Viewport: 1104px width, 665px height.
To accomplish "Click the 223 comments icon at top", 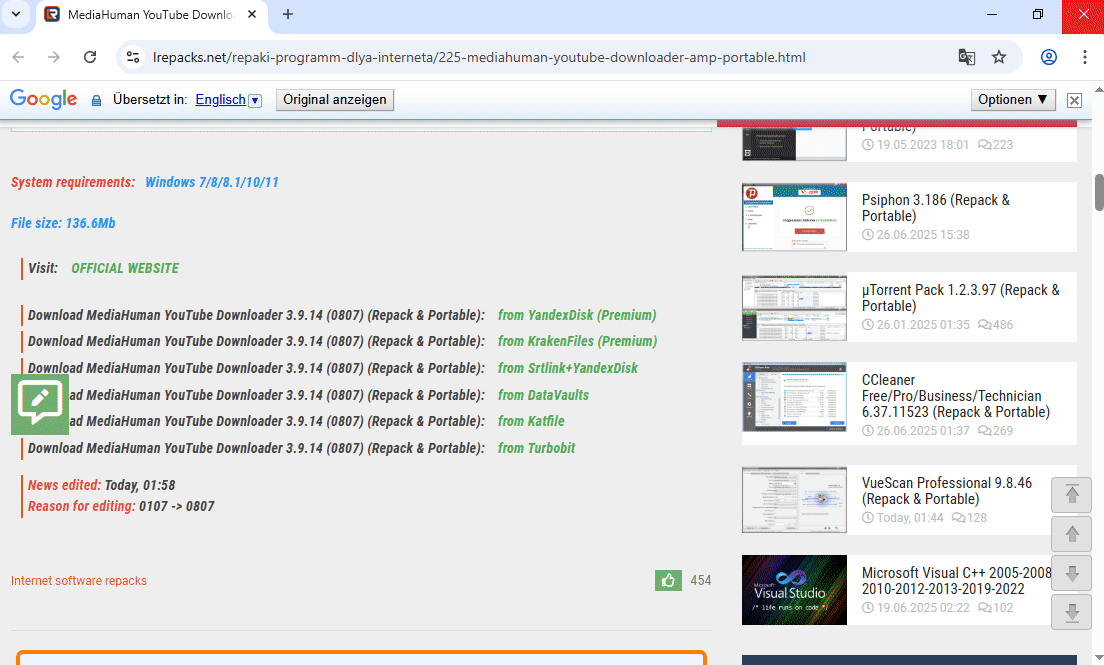I will click(x=985, y=144).
